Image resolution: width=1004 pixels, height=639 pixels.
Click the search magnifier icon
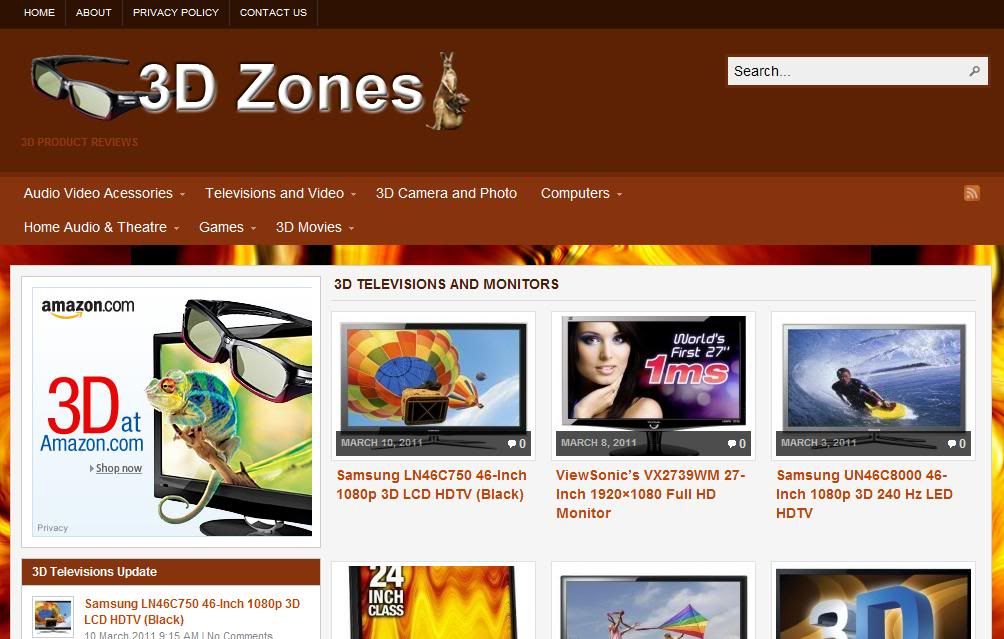pyautogui.click(x=974, y=71)
